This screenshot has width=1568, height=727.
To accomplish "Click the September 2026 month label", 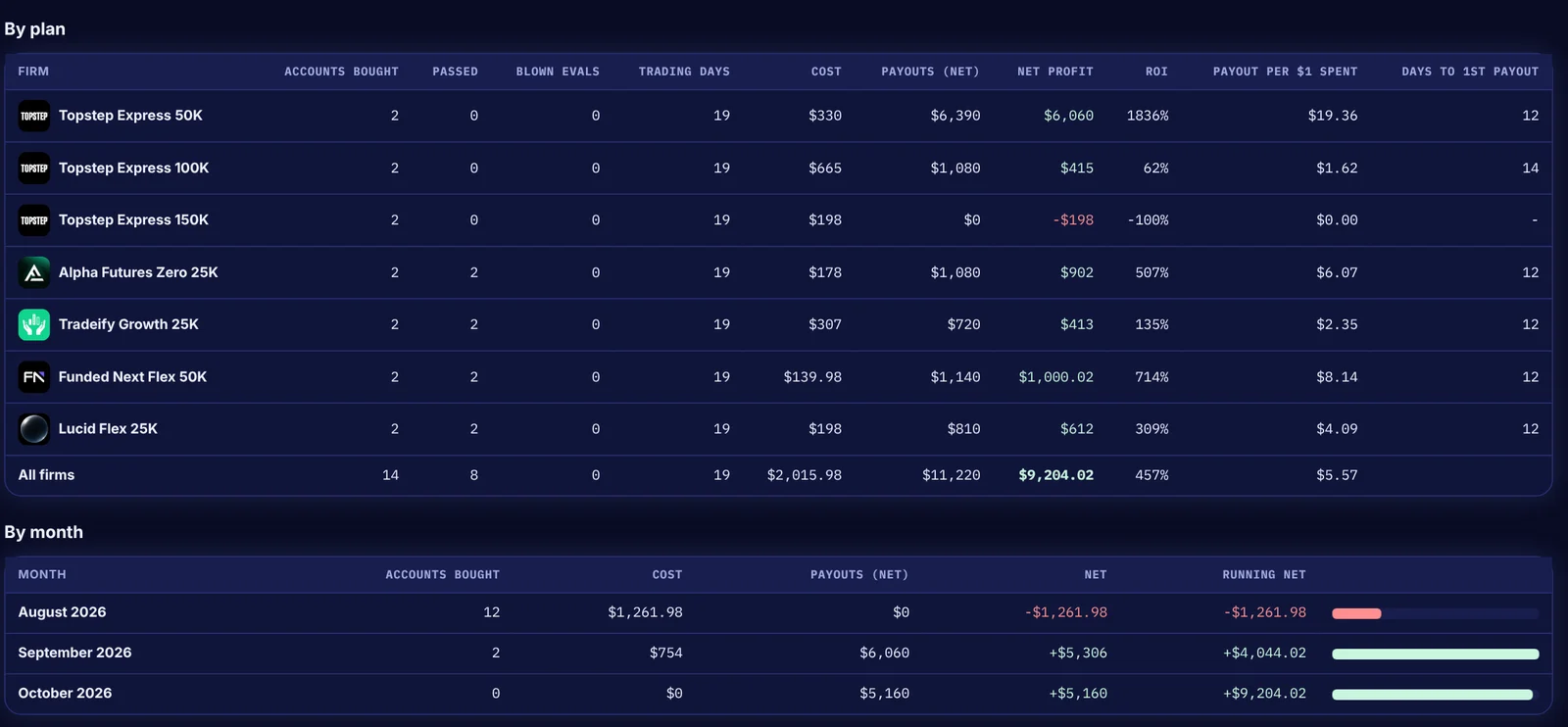I will click(74, 653).
